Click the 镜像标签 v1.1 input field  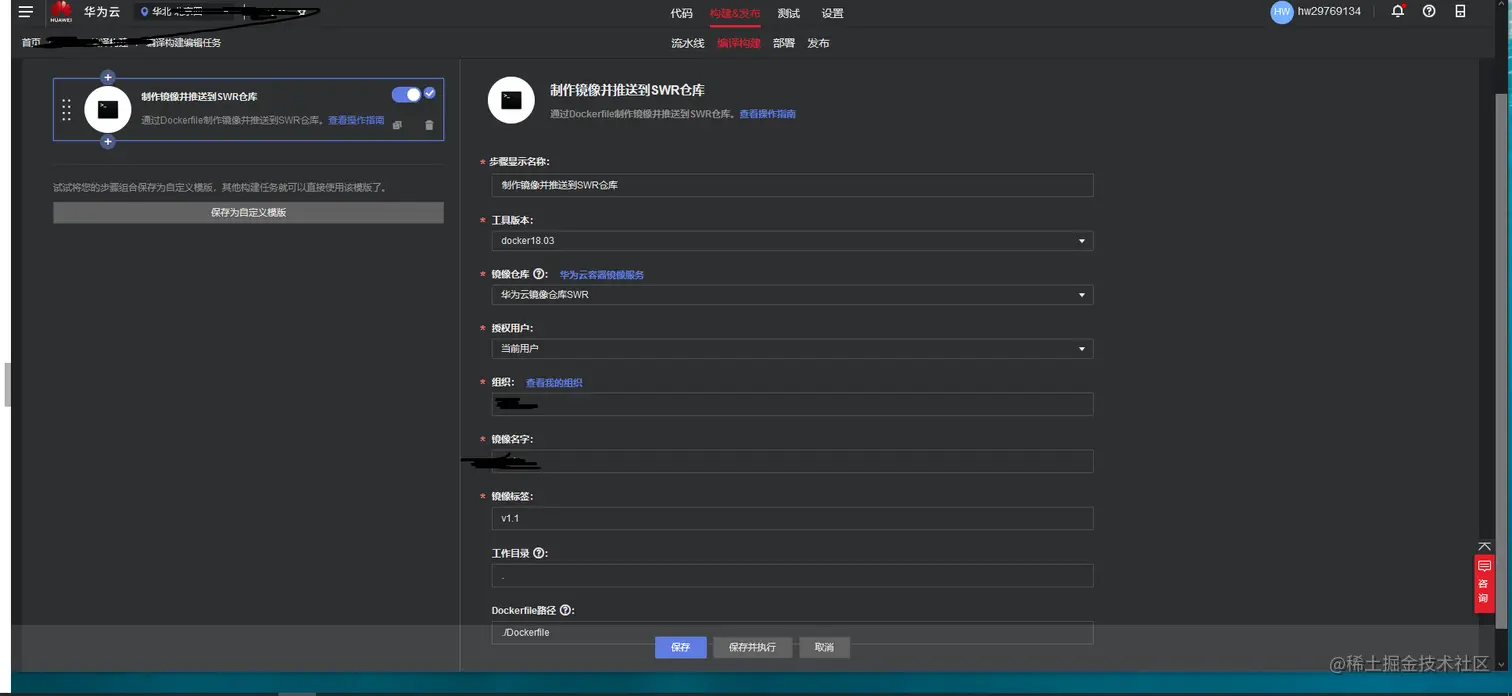[792, 518]
